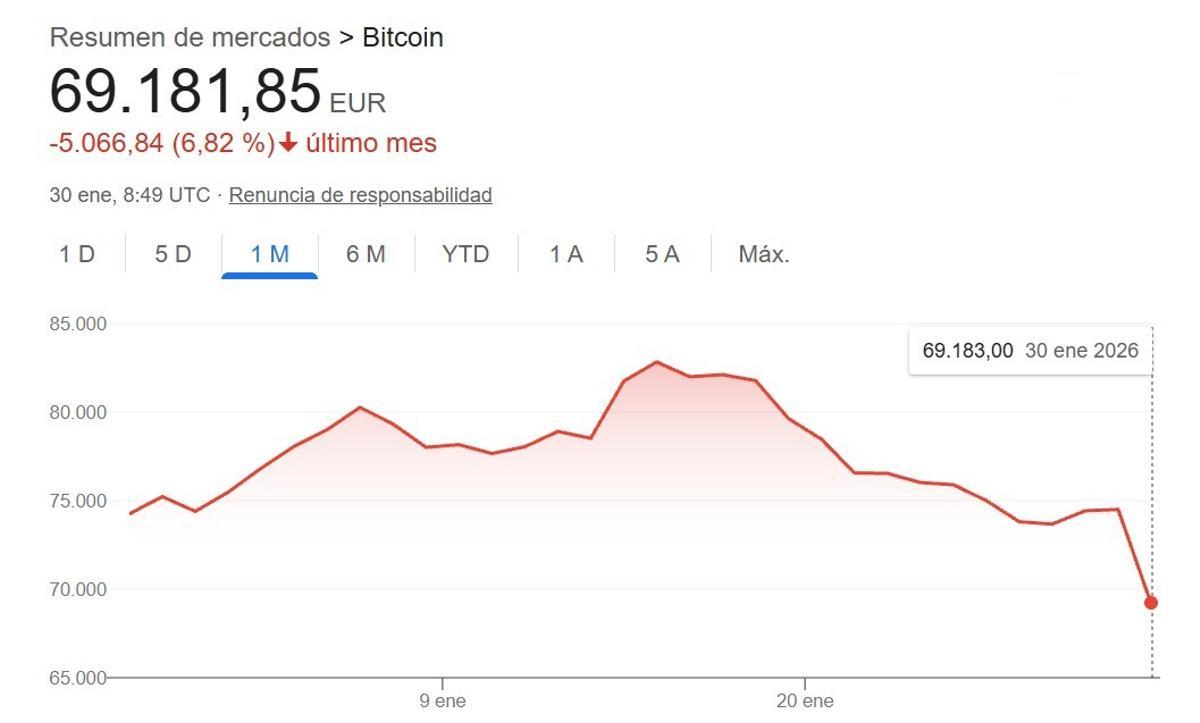Image resolution: width=1200 pixels, height=723 pixels.
Task: Select the 5 A time range
Action: coord(660,254)
